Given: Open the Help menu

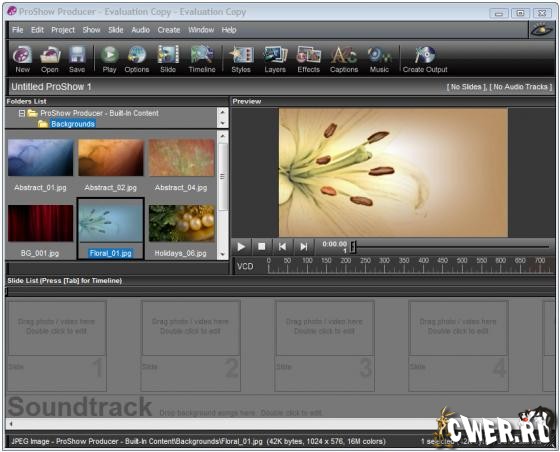Looking at the screenshot, I should click(229, 30).
